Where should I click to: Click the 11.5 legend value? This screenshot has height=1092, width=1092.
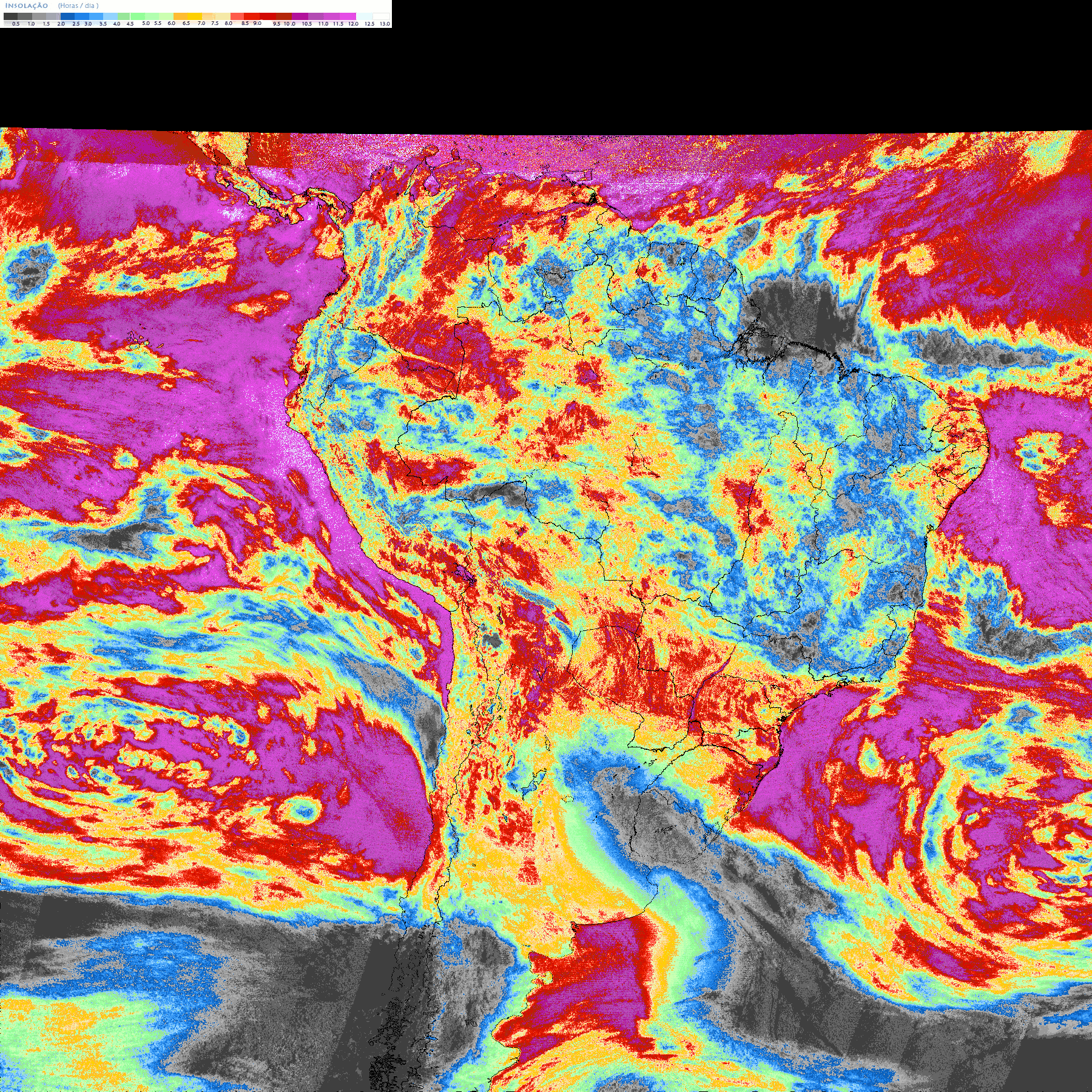(x=339, y=24)
